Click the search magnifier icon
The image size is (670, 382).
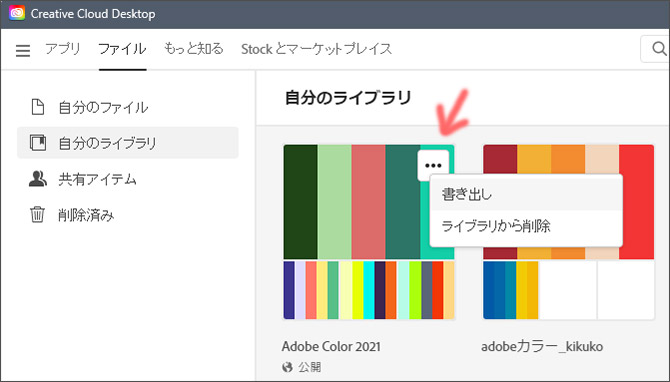(x=659, y=49)
